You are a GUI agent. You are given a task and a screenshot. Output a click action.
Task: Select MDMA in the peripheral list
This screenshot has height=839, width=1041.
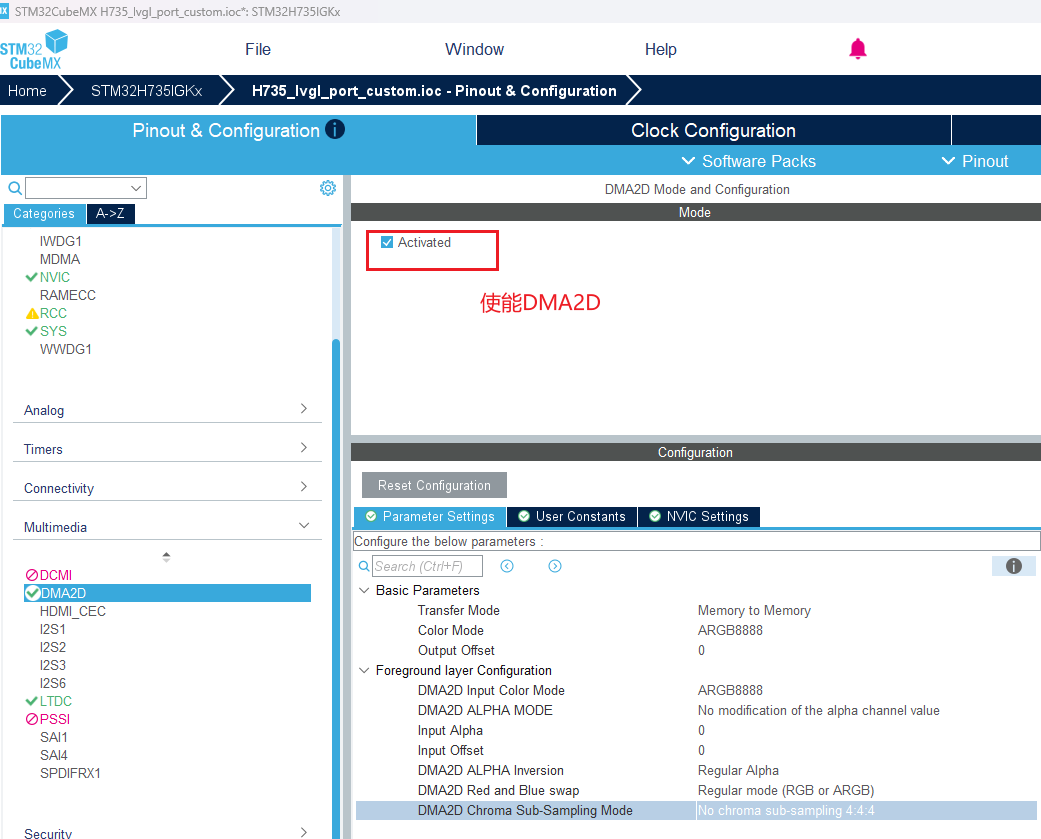point(60,259)
